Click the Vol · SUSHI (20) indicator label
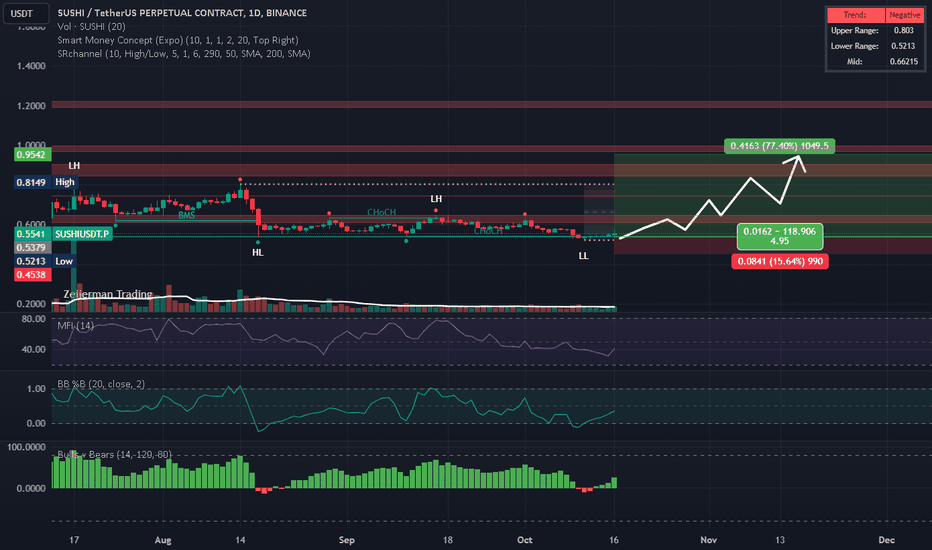The image size is (932, 550). point(91,26)
